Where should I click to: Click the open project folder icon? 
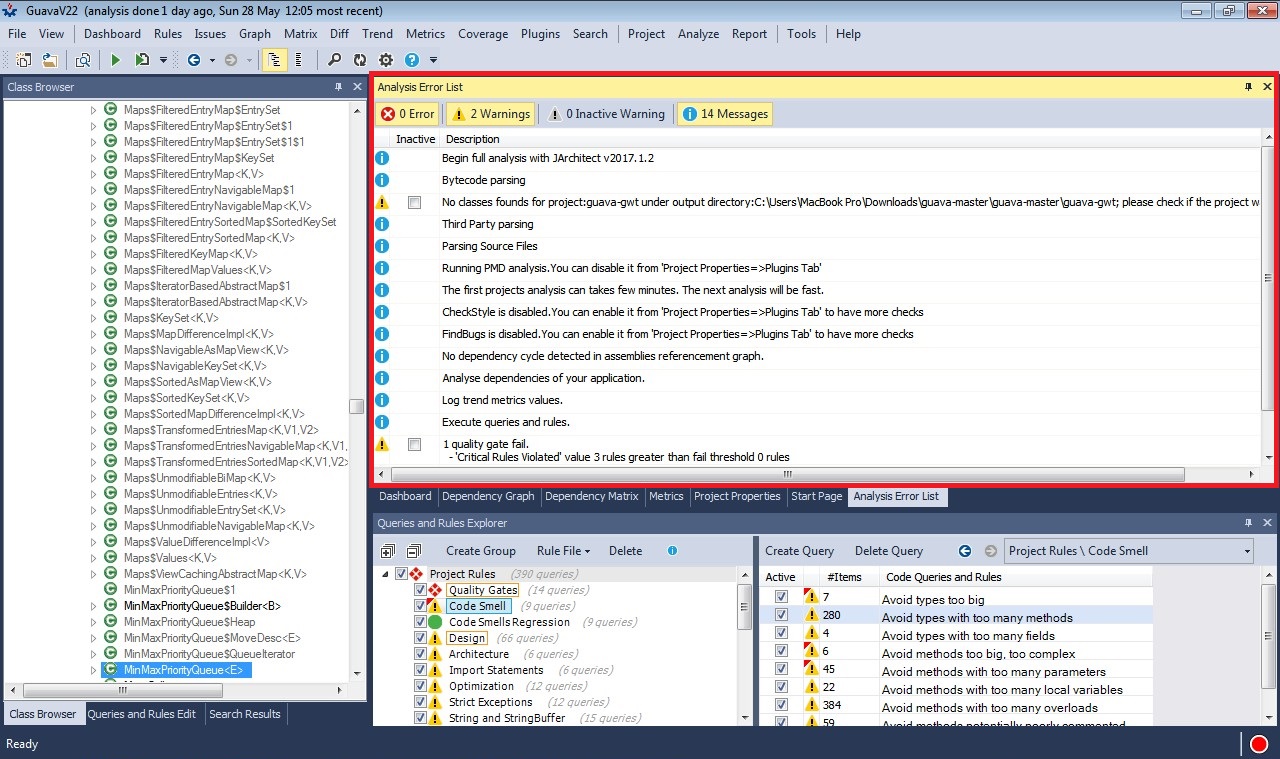(48, 60)
